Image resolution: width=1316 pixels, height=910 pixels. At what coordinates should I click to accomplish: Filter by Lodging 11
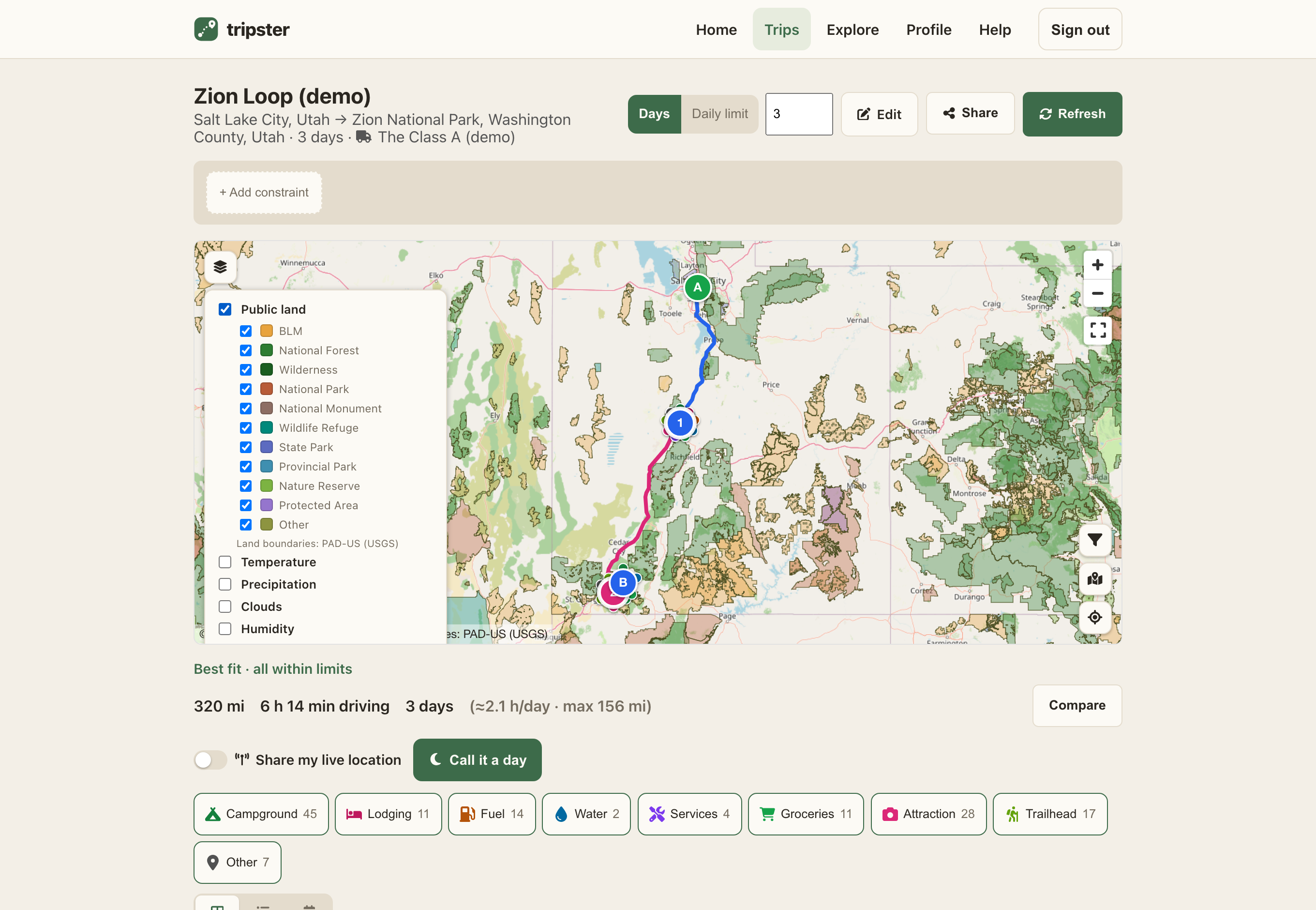point(388,814)
